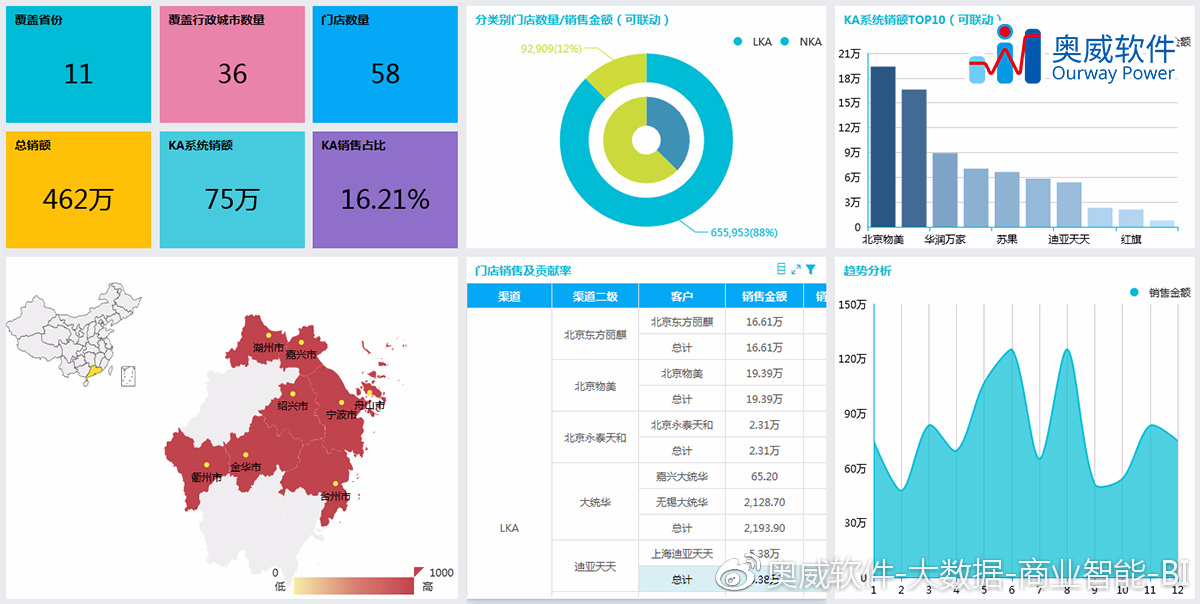The height and width of the screenshot is (604, 1200).
Task: Click the KA销售占比 card showing 16.21%
Action: pyautogui.click(x=385, y=189)
